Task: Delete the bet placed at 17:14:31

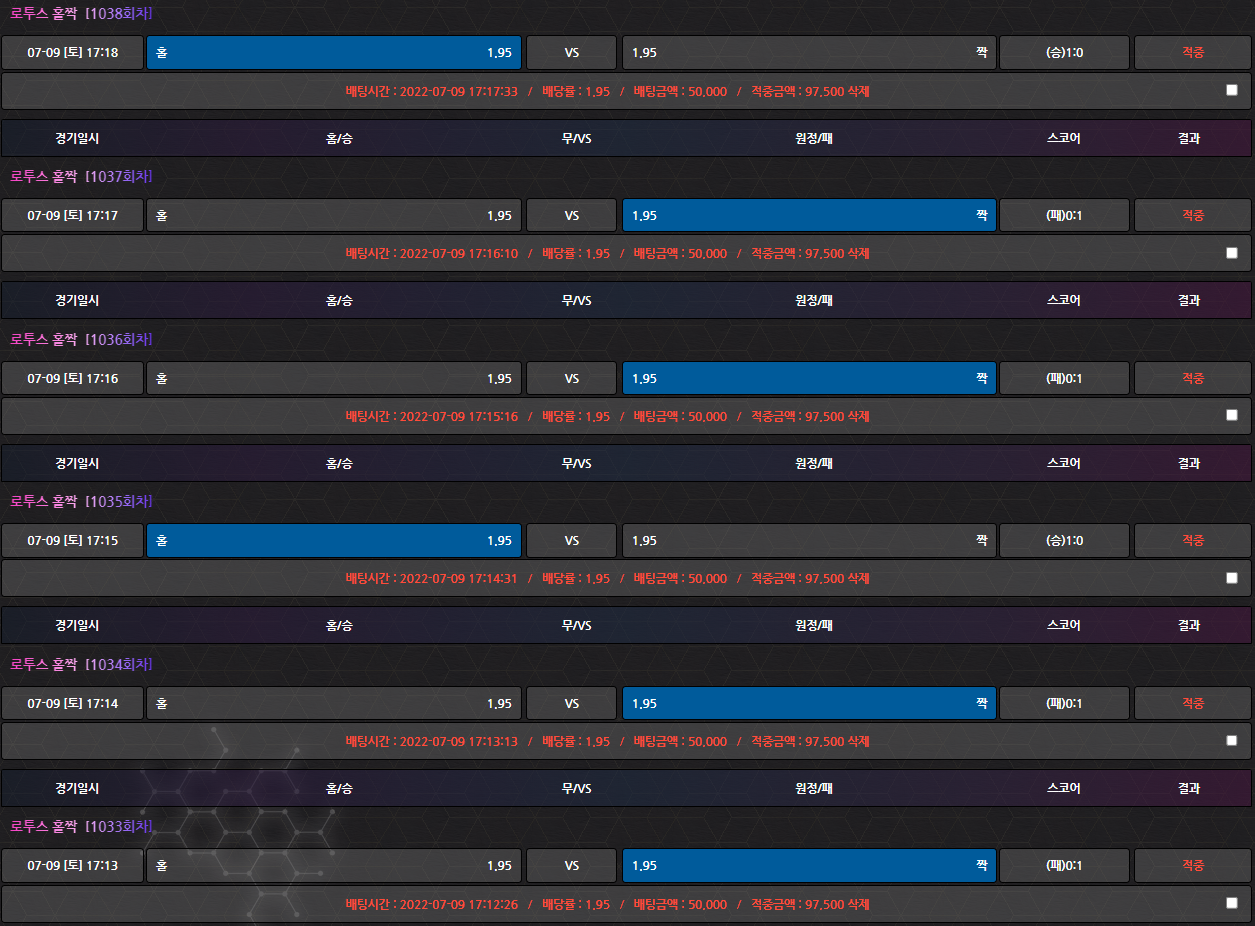Action: pyautogui.click(x=858, y=579)
